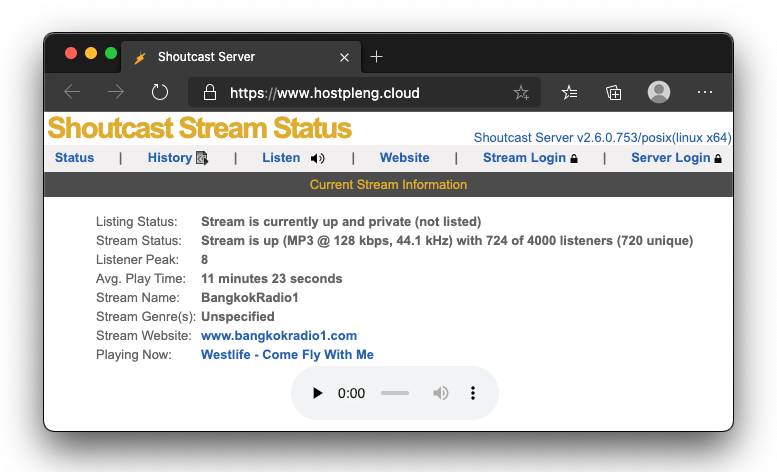777x472 pixels.
Task: Click the Listener Peak value 8
Action: 204,260
